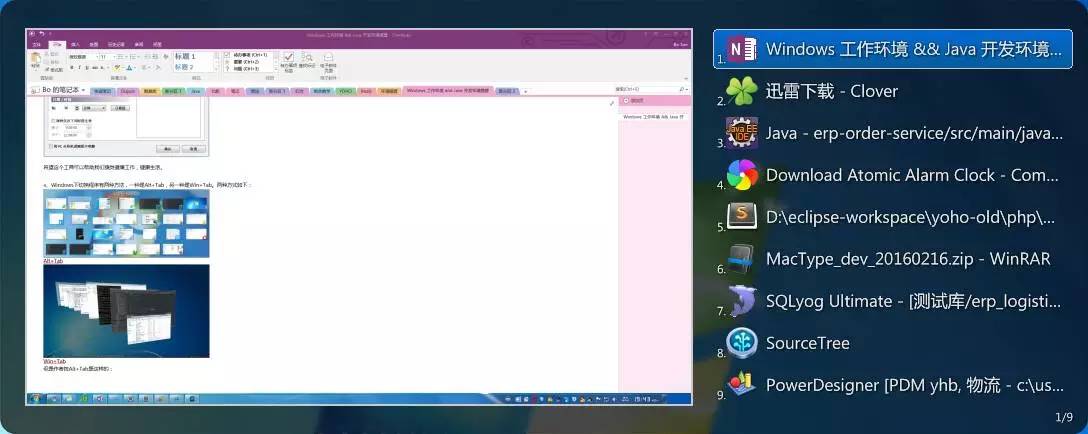This screenshot has width=1088, height=434.
Task: Select the Java section tab in OneNote
Action: pos(196,91)
